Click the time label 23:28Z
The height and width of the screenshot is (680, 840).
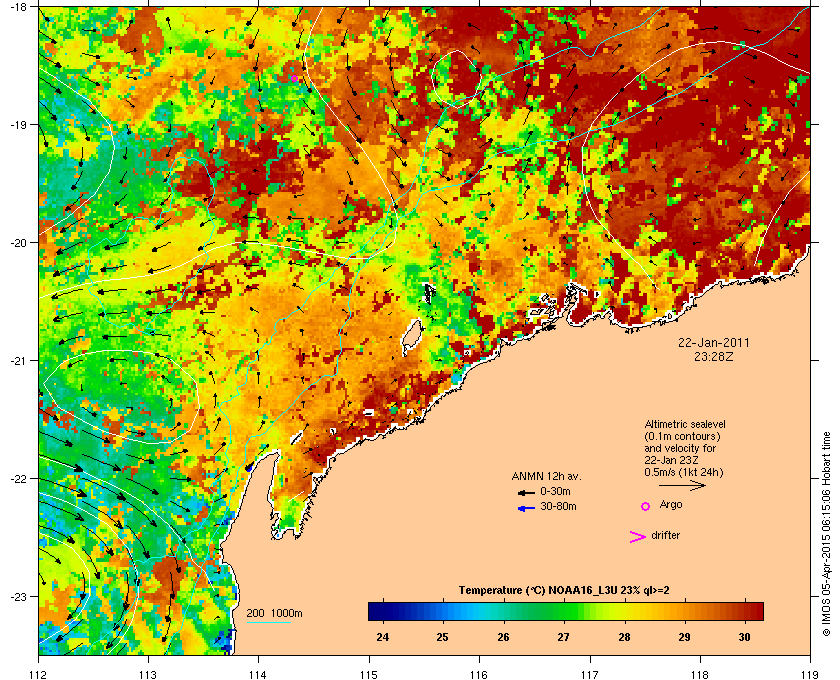point(714,356)
